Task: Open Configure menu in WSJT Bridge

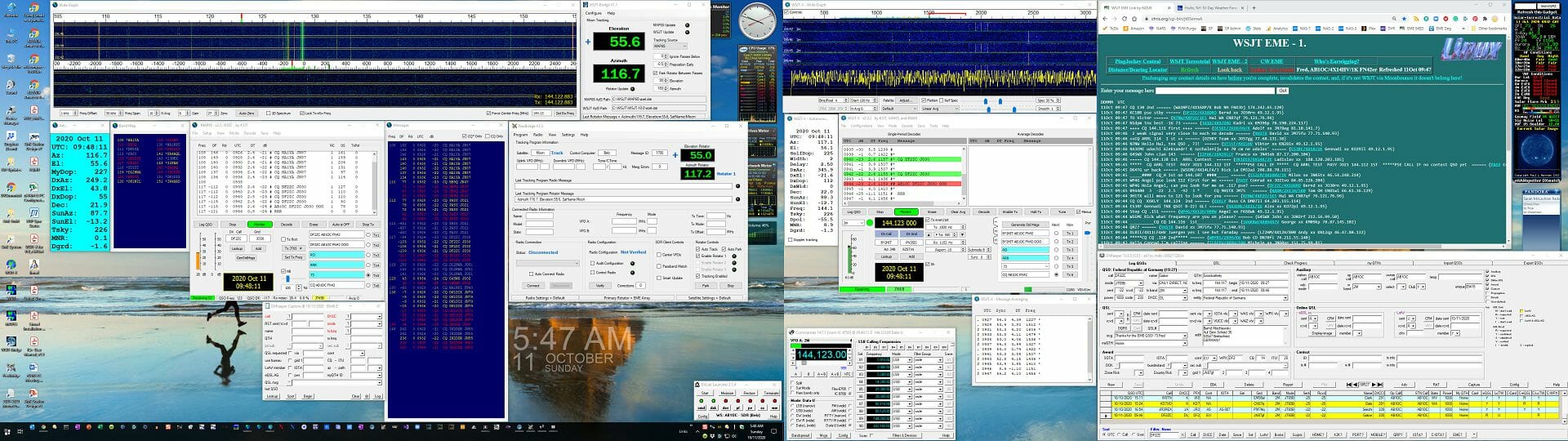Action: pos(594,13)
